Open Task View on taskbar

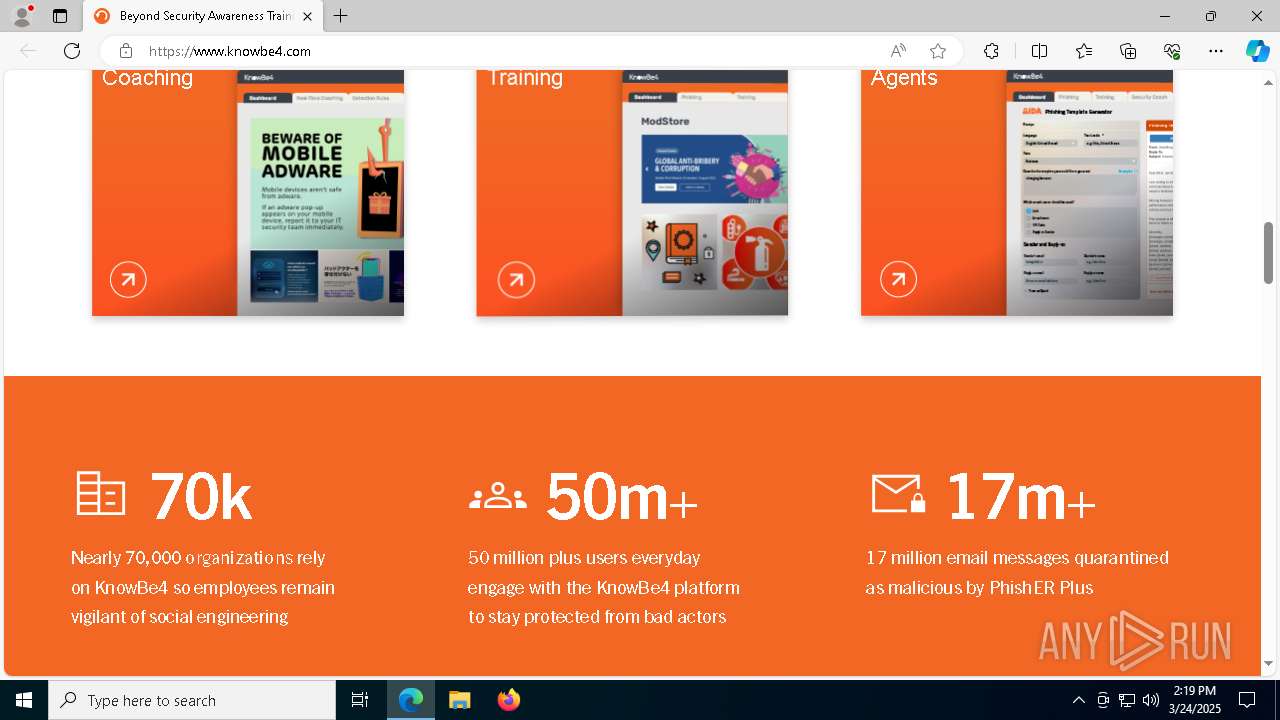pos(360,700)
